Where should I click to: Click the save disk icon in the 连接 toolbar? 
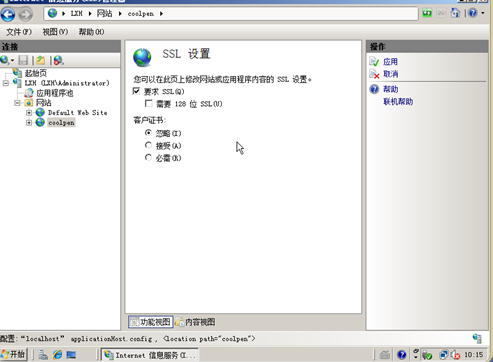(x=23, y=60)
